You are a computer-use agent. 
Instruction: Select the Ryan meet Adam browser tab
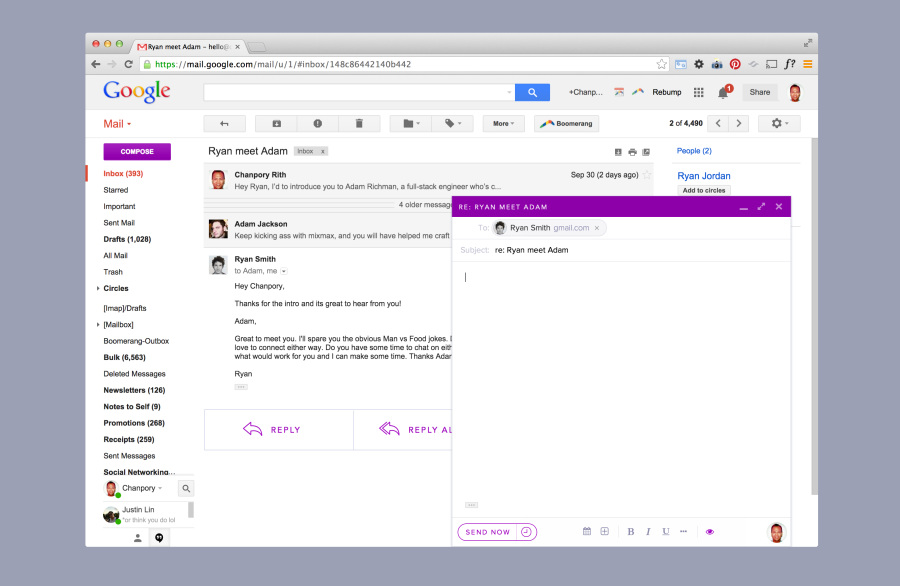tap(189, 46)
